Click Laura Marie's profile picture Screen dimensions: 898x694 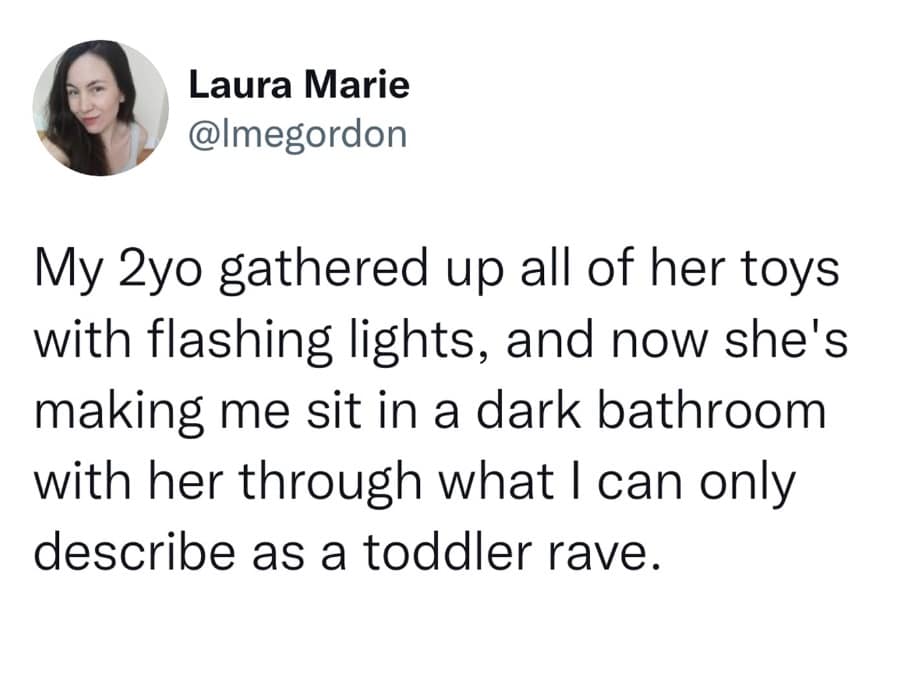100,108
